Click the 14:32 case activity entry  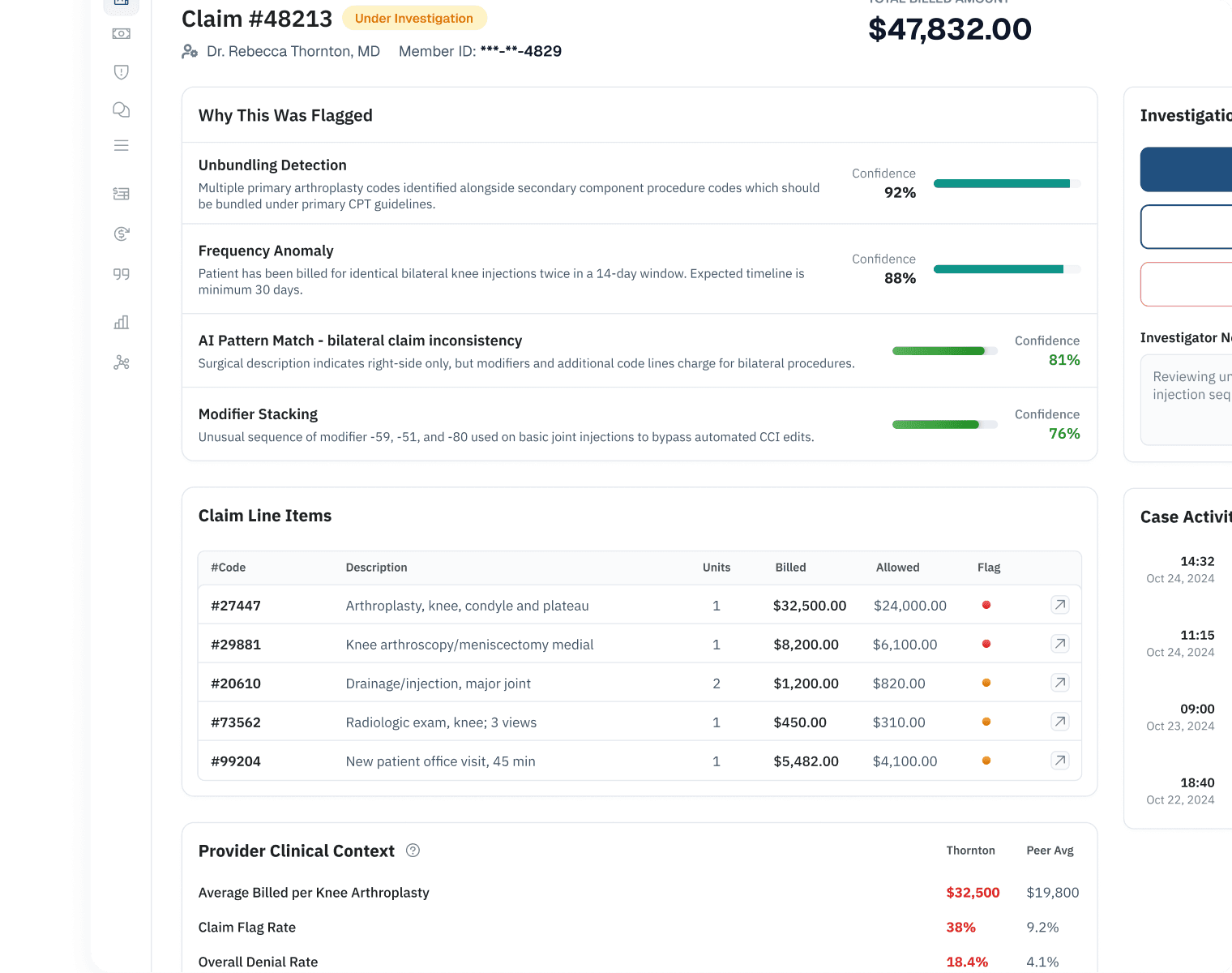tap(1181, 569)
